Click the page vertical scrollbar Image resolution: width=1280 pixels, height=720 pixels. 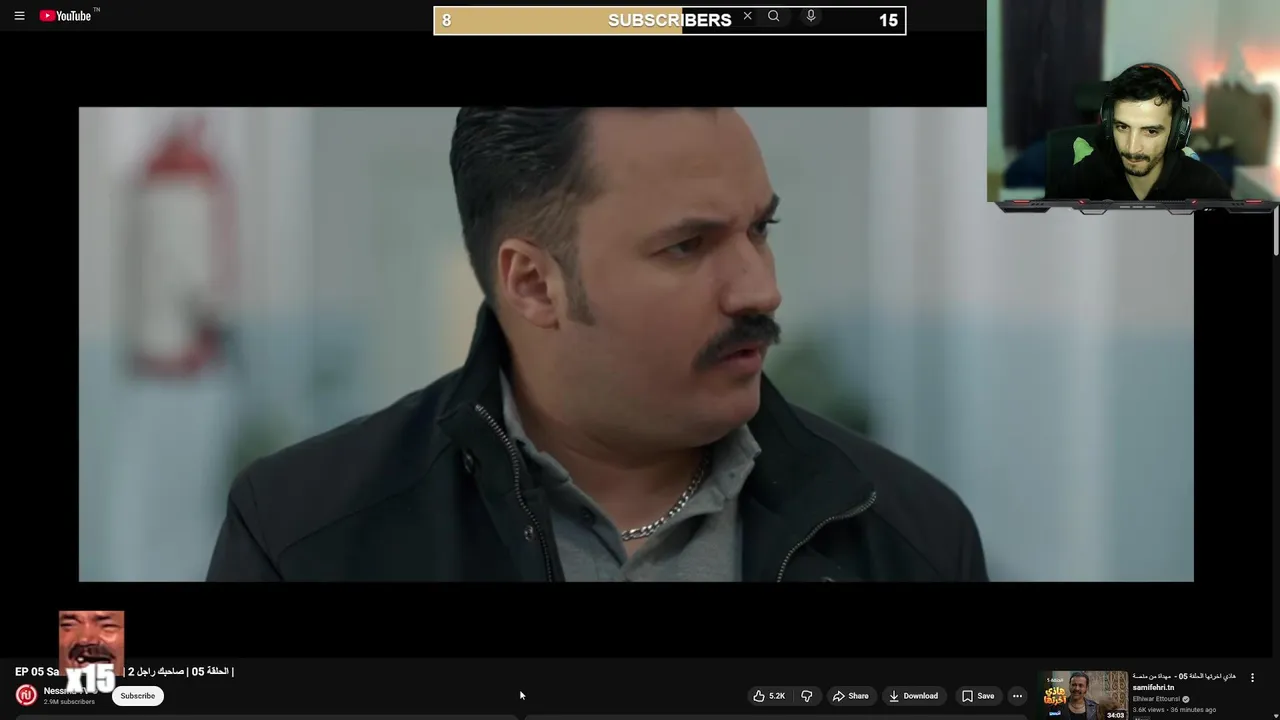tap(1276, 235)
